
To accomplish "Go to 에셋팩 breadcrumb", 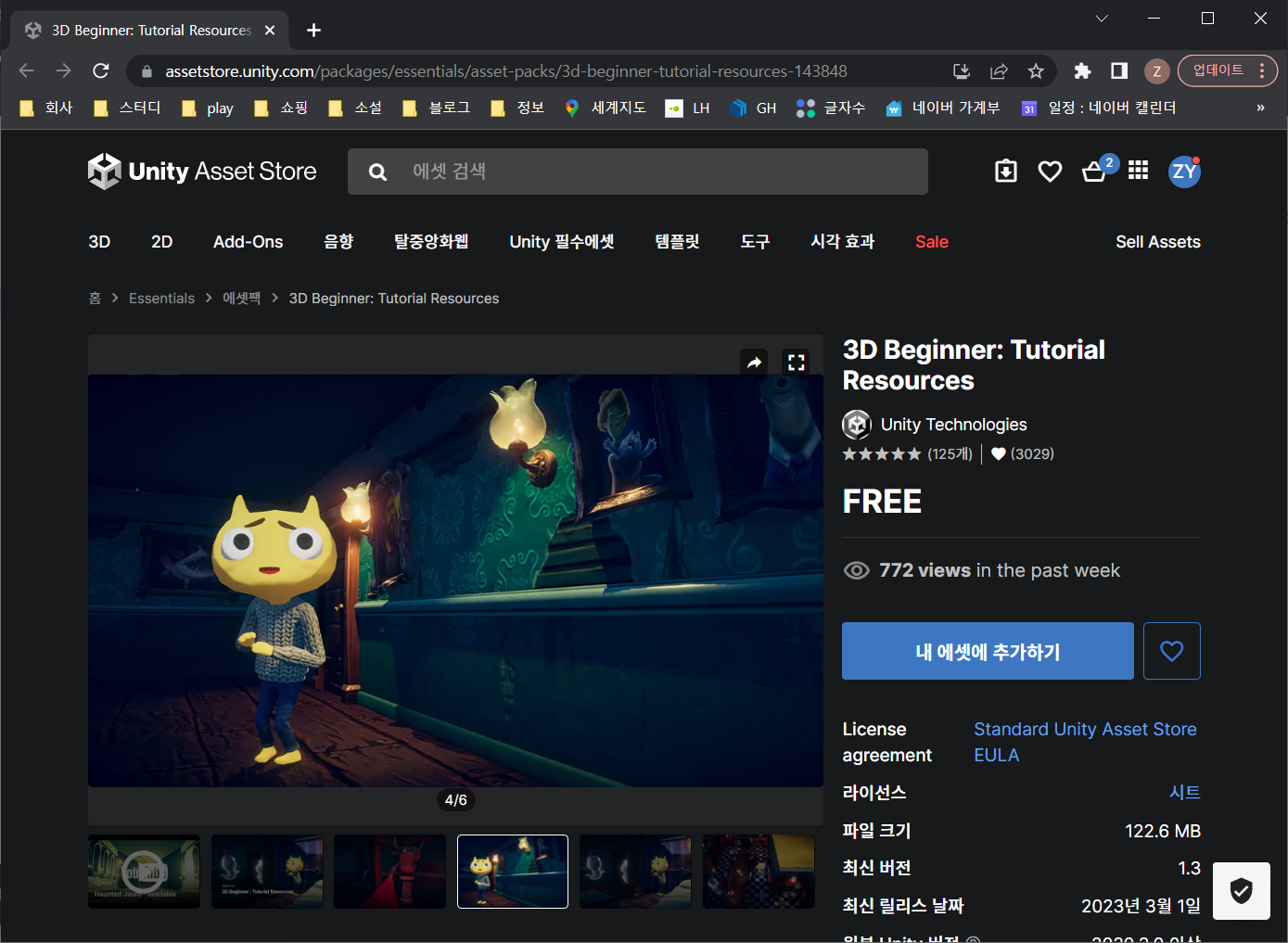I will click(242, 299).
